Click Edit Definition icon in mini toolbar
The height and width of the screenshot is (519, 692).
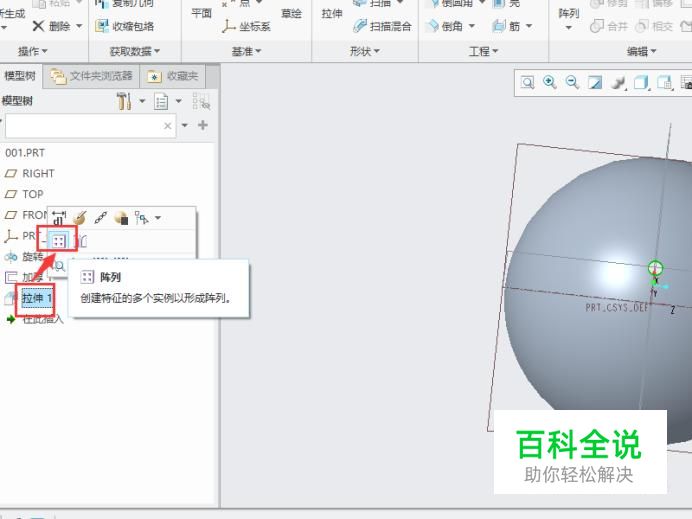[80, 218]
